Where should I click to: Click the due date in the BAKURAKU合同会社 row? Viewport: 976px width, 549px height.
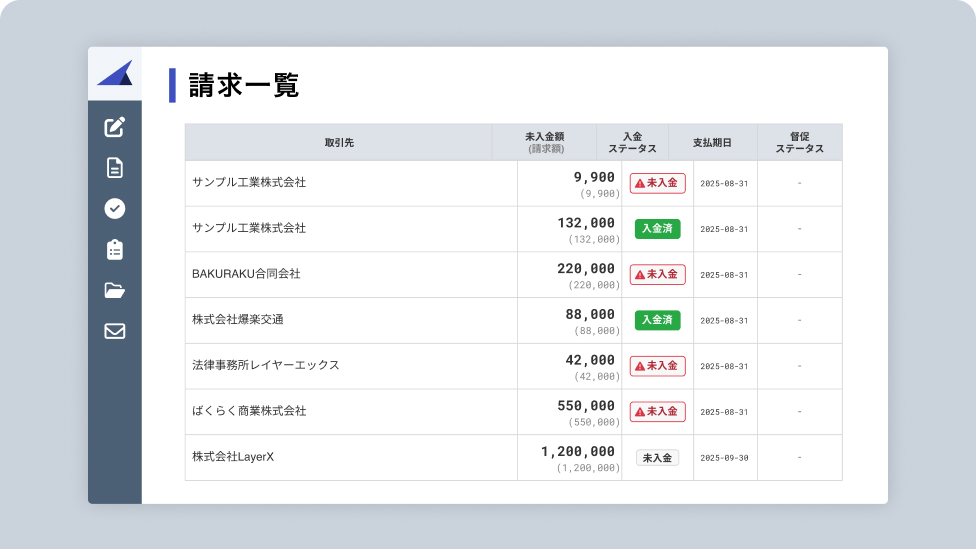tap(725, 274)
